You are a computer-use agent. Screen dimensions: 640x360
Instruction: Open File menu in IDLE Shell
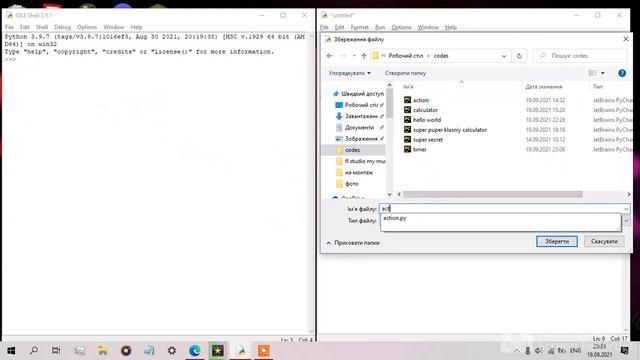coord(9,27)
